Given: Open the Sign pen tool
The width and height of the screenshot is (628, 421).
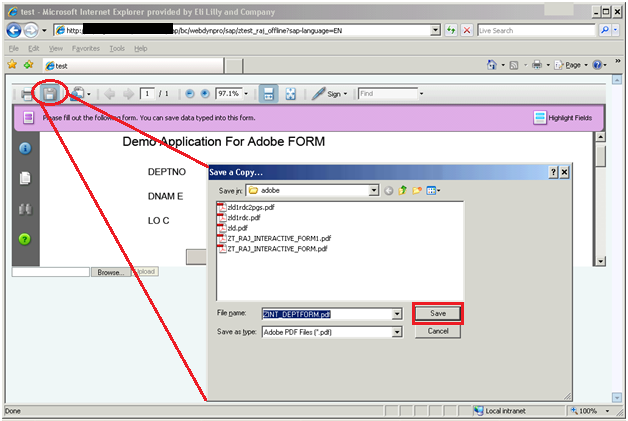Looking at the screenshot, I should pyautogui.click(x=318, y=94).
